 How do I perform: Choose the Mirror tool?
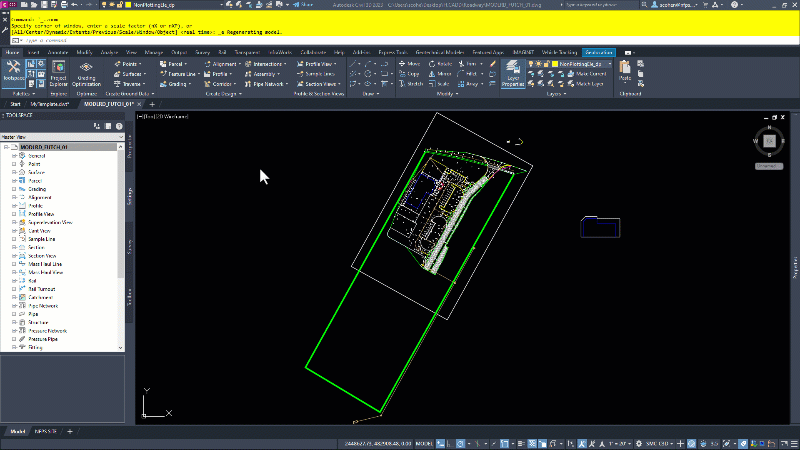[x=441, y=74]
